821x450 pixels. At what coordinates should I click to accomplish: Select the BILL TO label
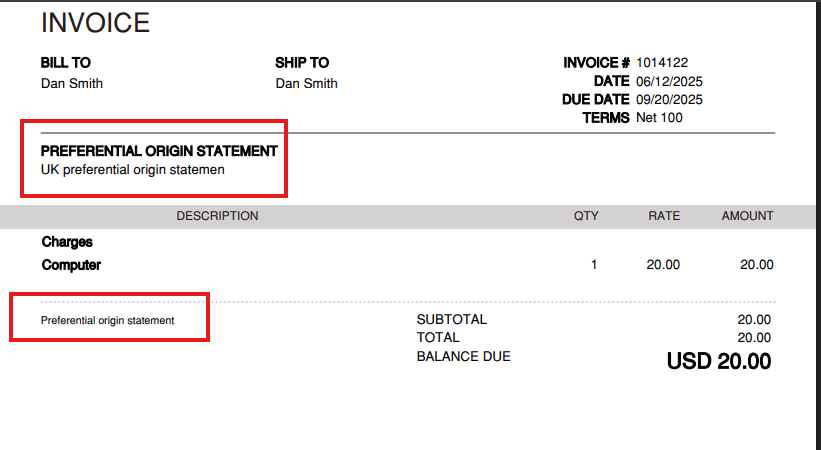tap(66, 63)
